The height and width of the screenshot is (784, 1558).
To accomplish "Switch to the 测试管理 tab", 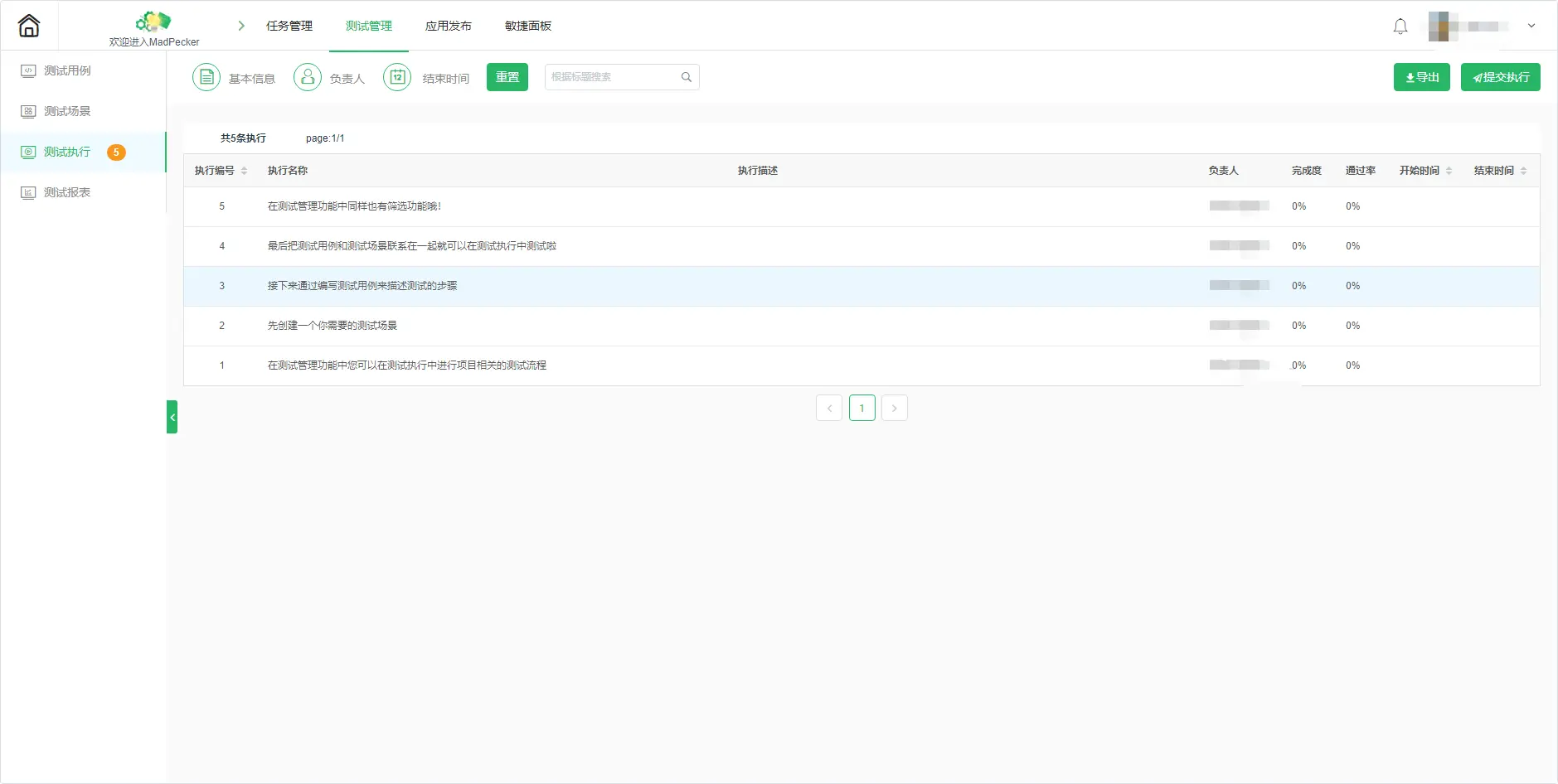I will (x=369, y=26).
